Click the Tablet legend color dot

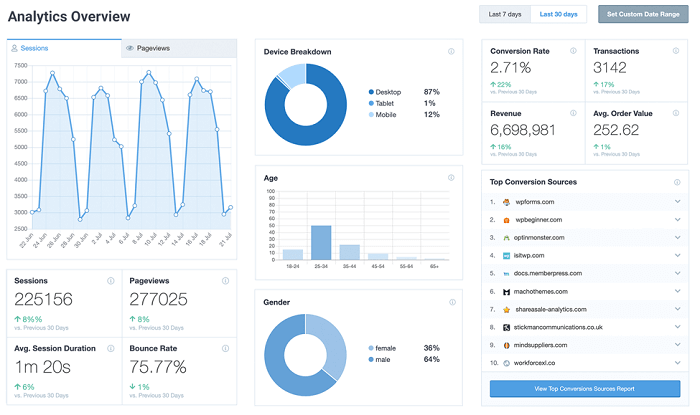pyautogui.click(x=371, y=103)
